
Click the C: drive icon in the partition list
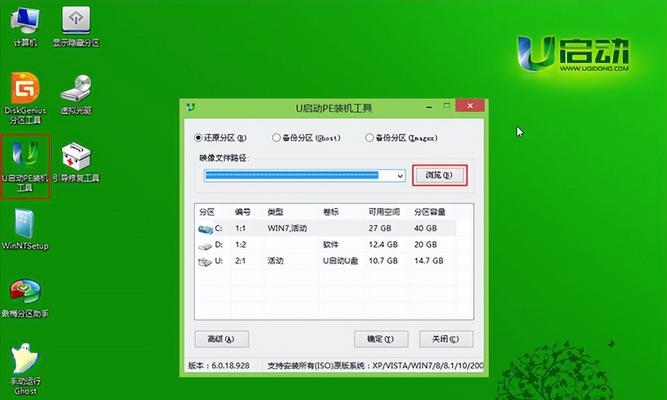pos(205,229)
